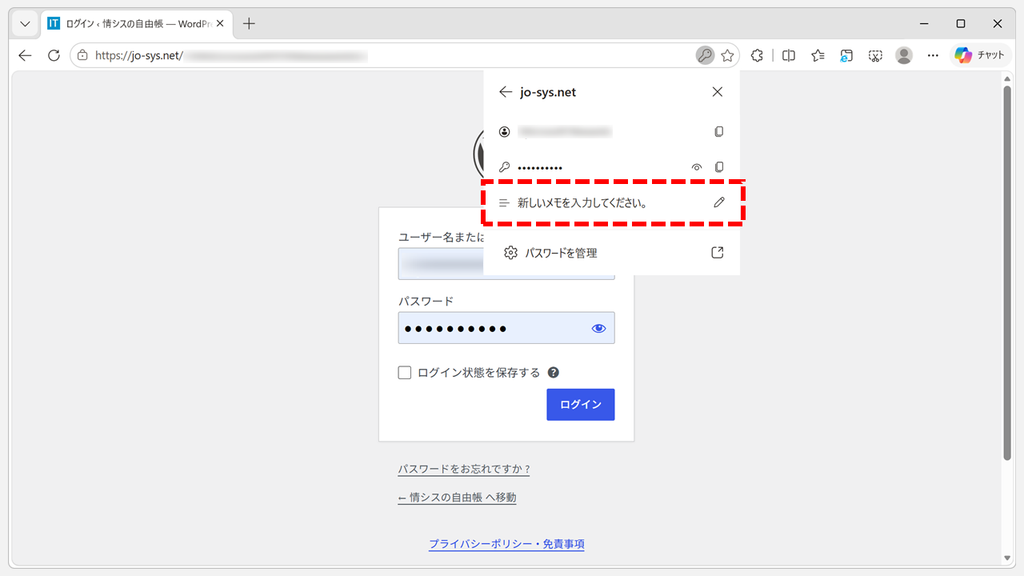Add this page to favorites
Image resolution: width=1024 pixels, height=576 pixels.
click(728, 56)
